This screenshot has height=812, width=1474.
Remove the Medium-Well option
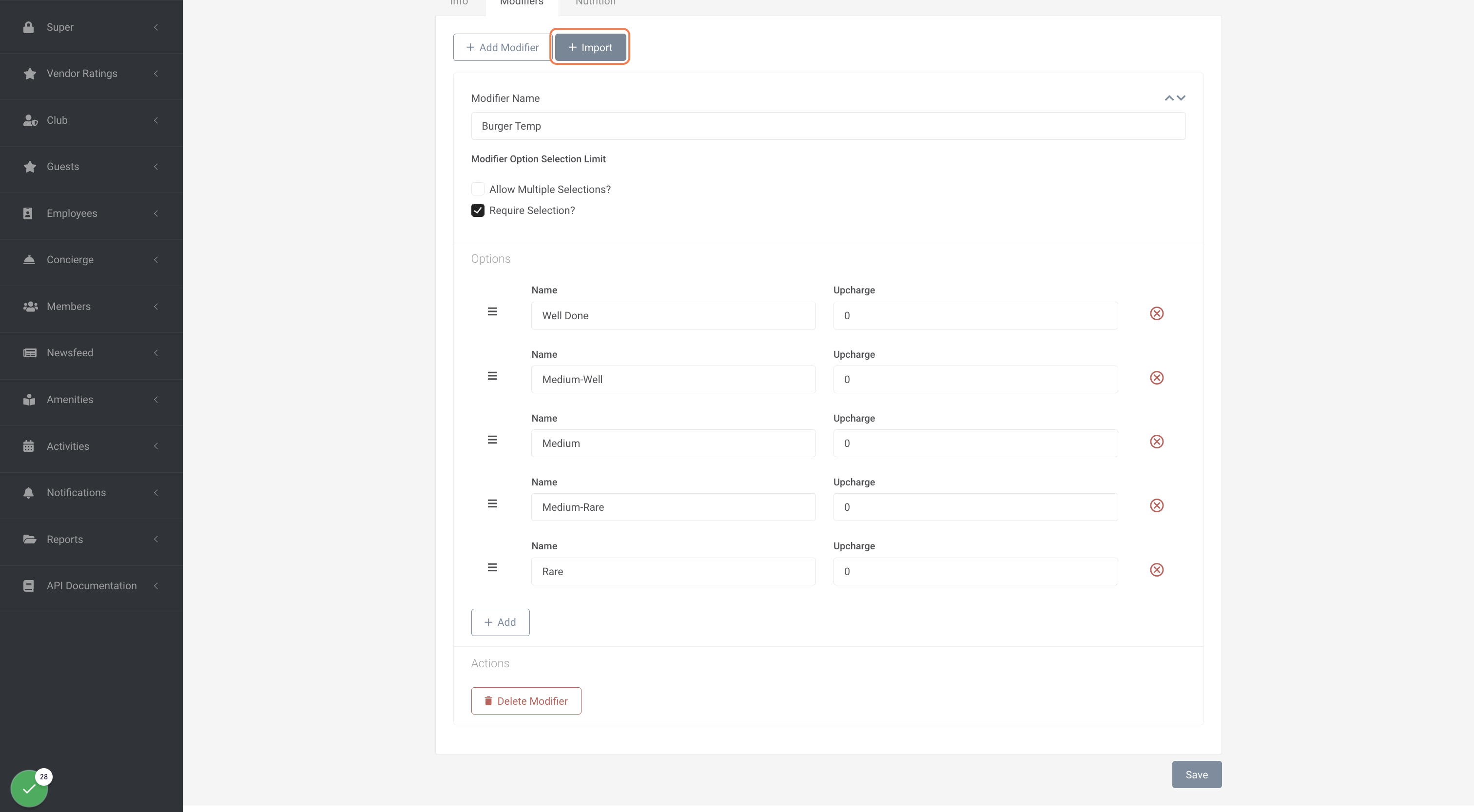[1156, 378]
